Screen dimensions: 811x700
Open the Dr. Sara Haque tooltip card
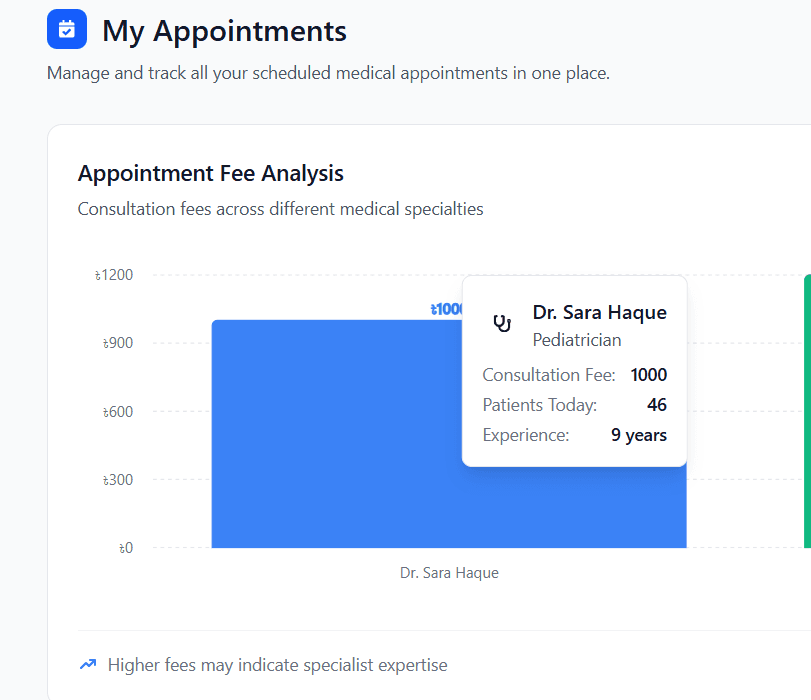click(574, 370)
